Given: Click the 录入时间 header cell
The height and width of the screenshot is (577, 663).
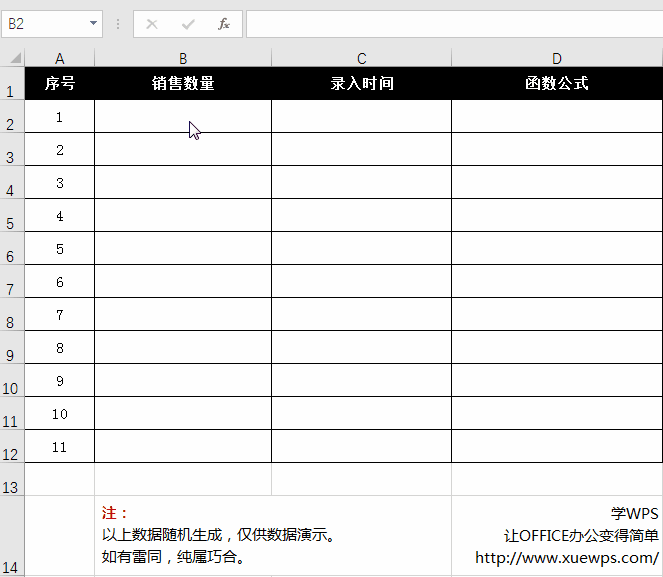Looking at the screenshot, I should pyautogui.click(x=361, y=84).
